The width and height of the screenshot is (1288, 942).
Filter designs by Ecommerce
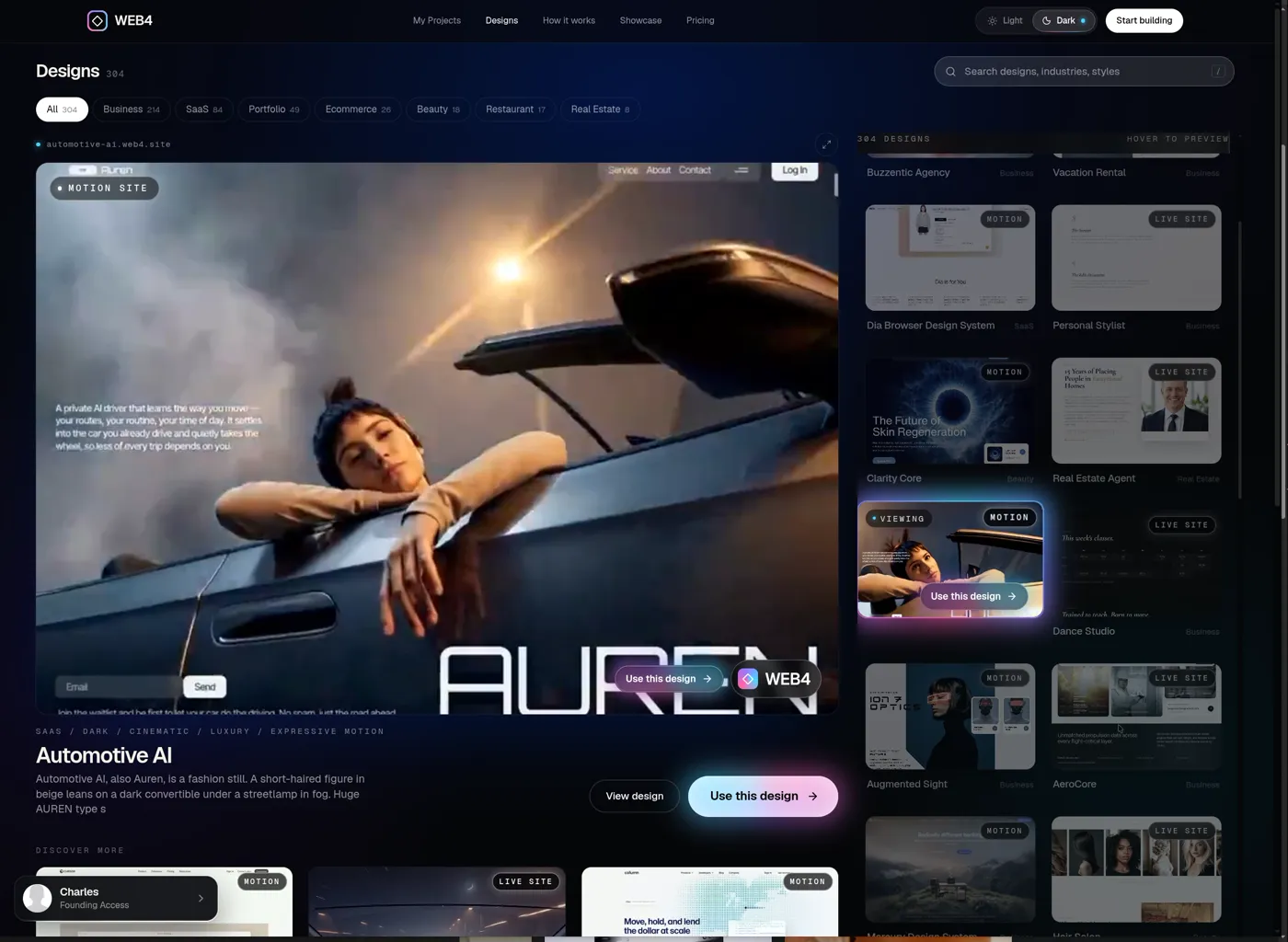[358, 109]
